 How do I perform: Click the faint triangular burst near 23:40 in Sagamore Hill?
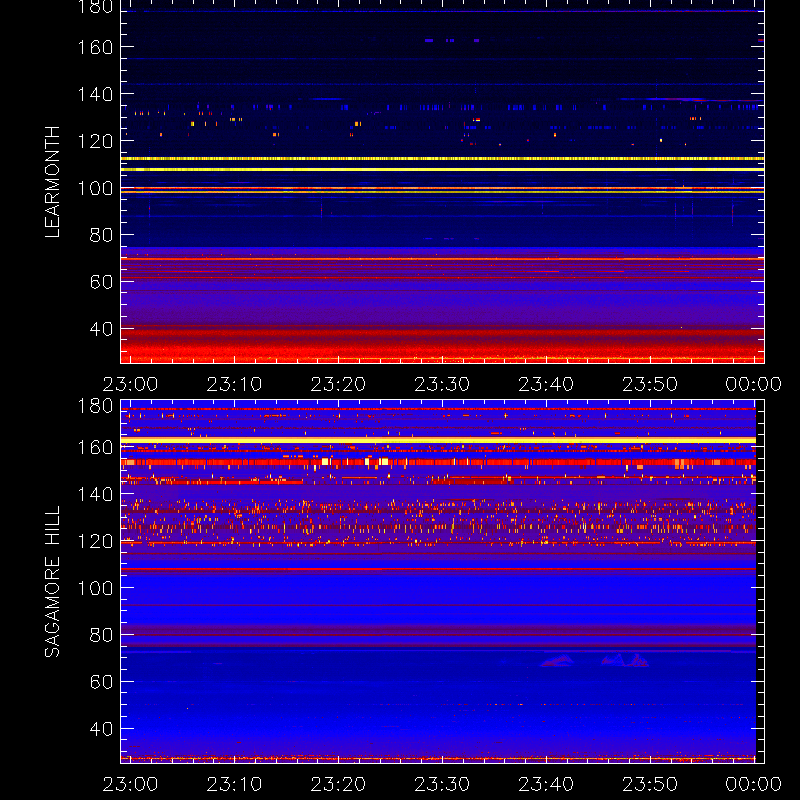click(x=557, y=661)
